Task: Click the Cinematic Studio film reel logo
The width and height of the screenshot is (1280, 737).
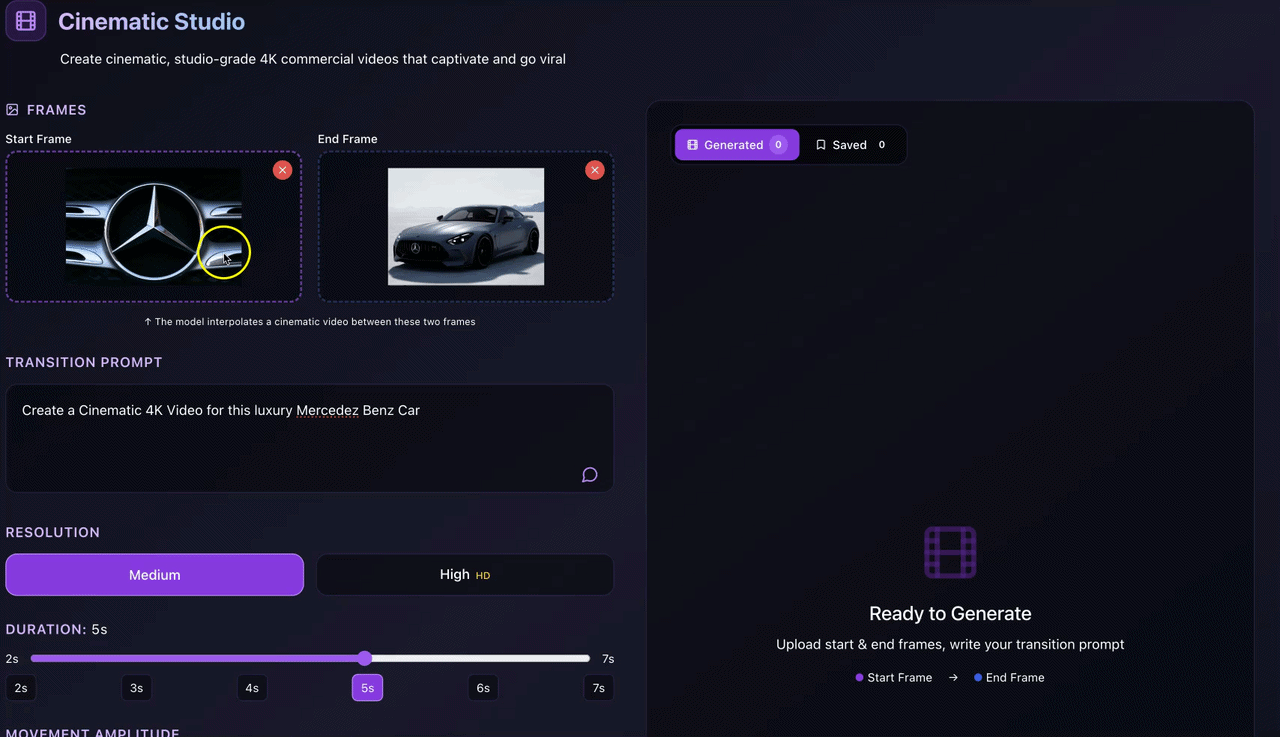Action: (x=25, y=21)
